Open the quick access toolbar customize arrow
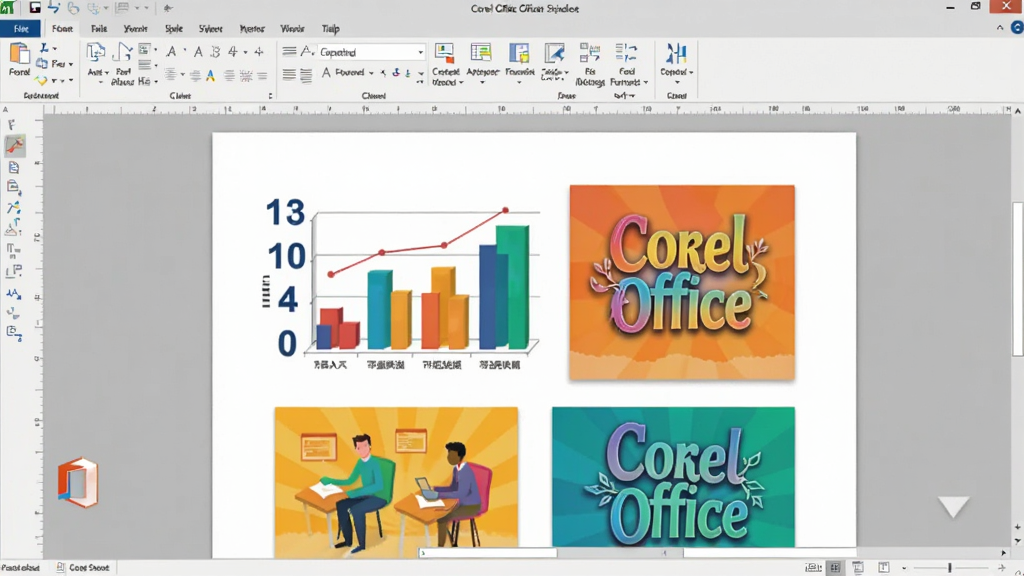 tap(168, 8)
